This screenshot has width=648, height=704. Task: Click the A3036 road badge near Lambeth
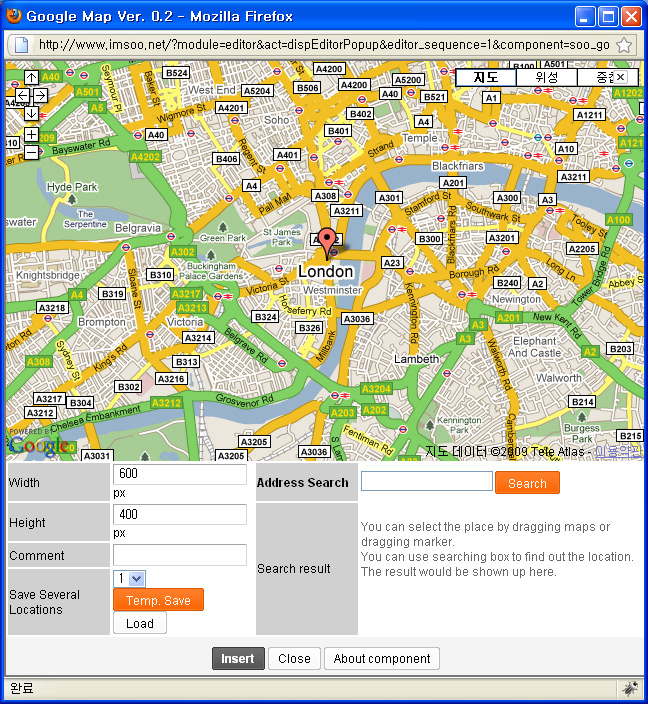point(357,319)
